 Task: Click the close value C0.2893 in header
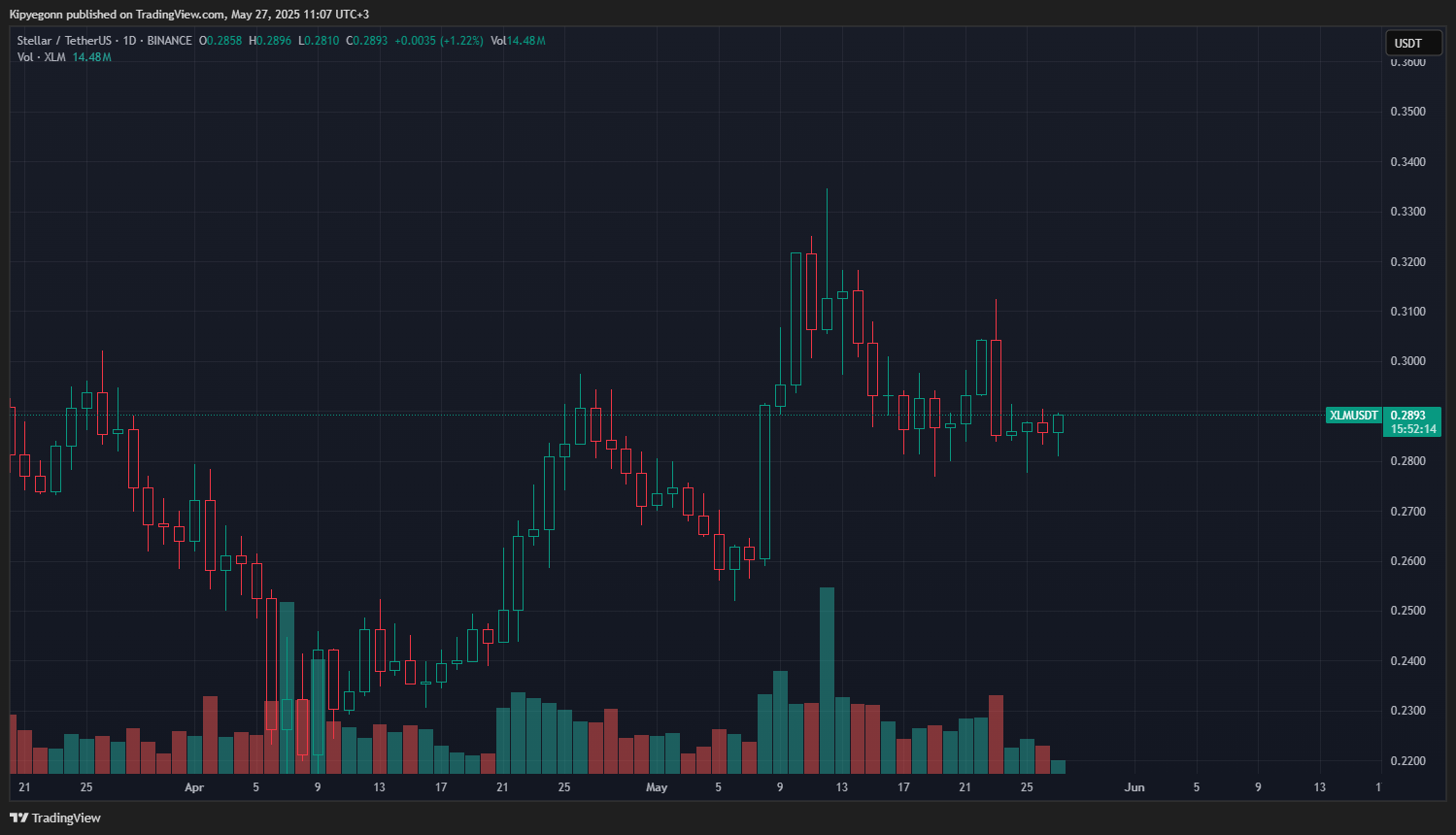point(367,41)
